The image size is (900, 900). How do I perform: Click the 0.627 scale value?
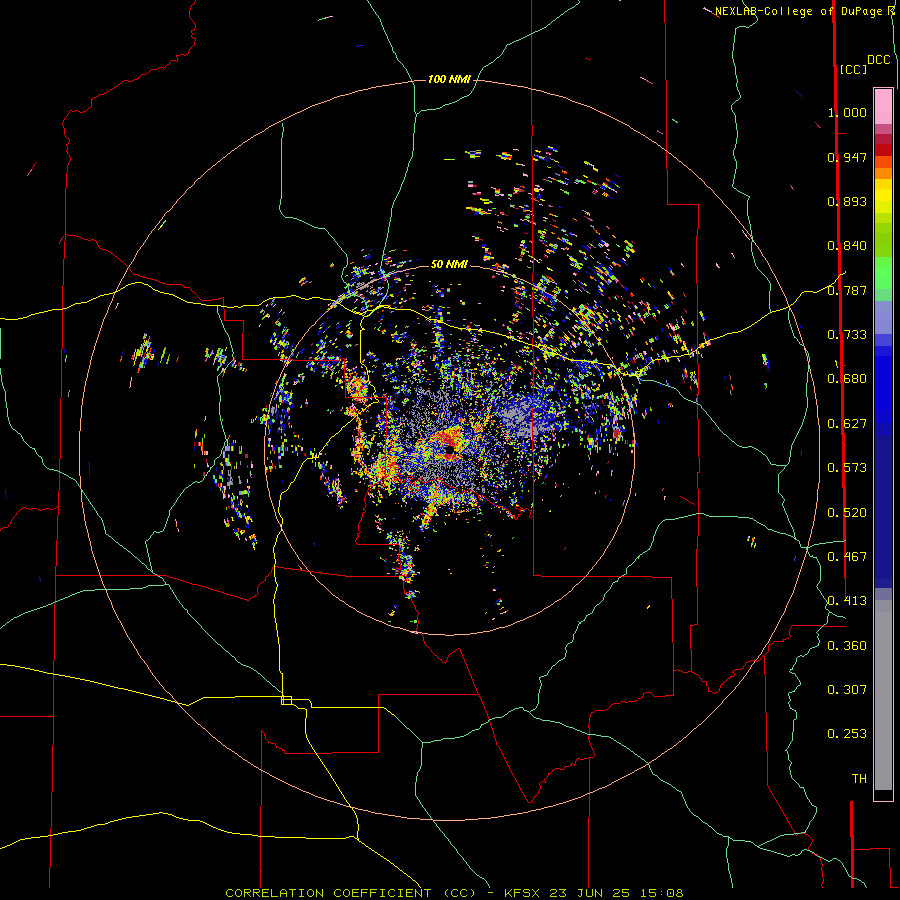[x=847, y=424]
